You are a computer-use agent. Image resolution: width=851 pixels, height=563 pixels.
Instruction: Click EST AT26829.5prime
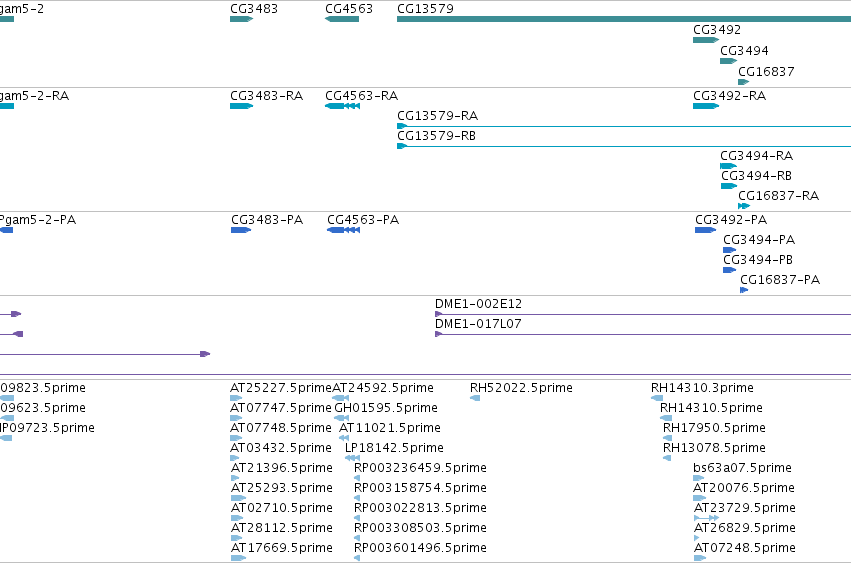(745, 529)
